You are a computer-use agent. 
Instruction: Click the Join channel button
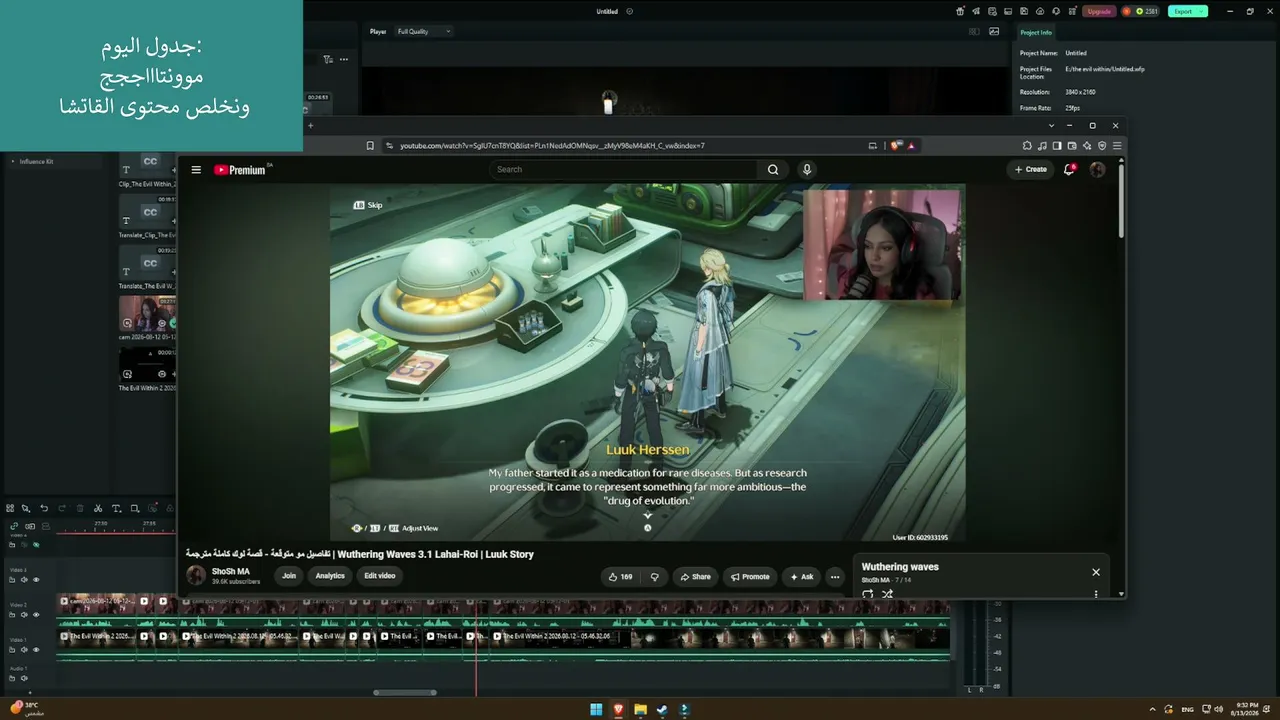(289, 576)
